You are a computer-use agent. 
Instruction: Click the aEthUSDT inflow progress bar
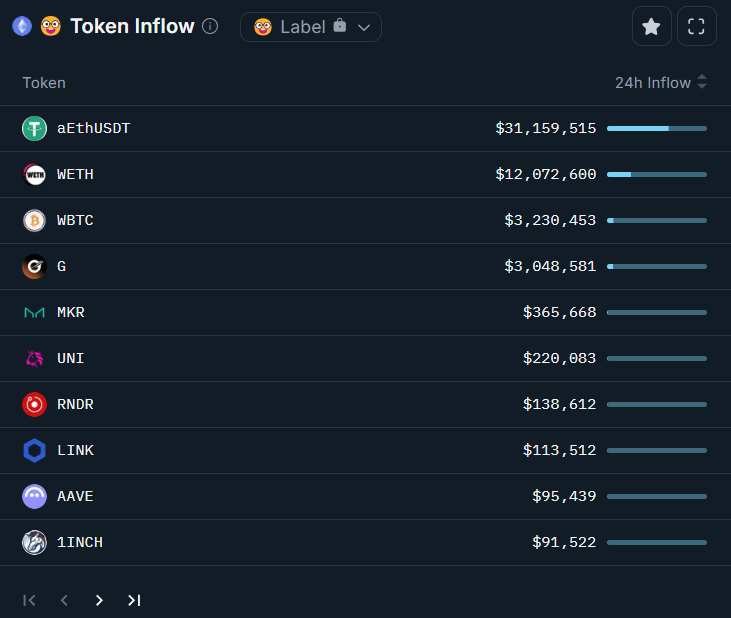click(656, 129)
